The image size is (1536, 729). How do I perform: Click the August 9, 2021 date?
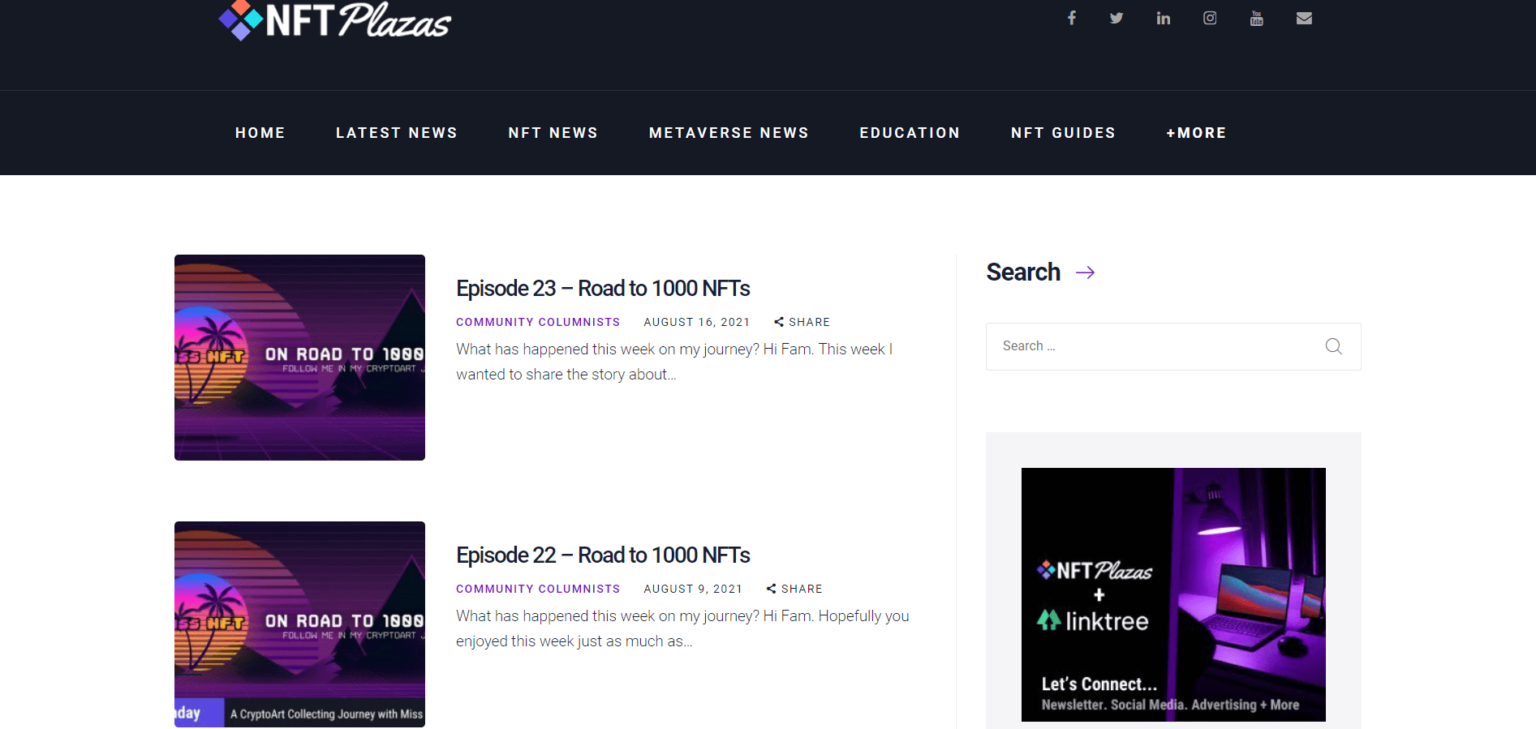coord(693,589)
